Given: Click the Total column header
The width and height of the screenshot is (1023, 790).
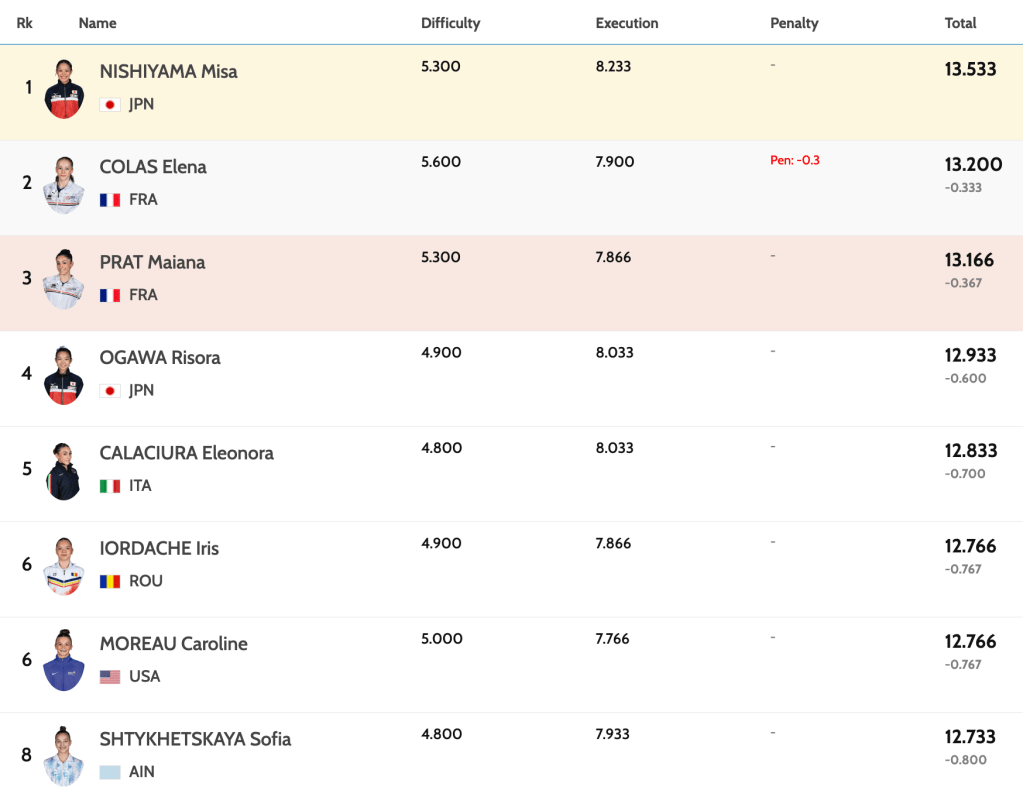Looking at the screenshot, I should click(960, 23).
